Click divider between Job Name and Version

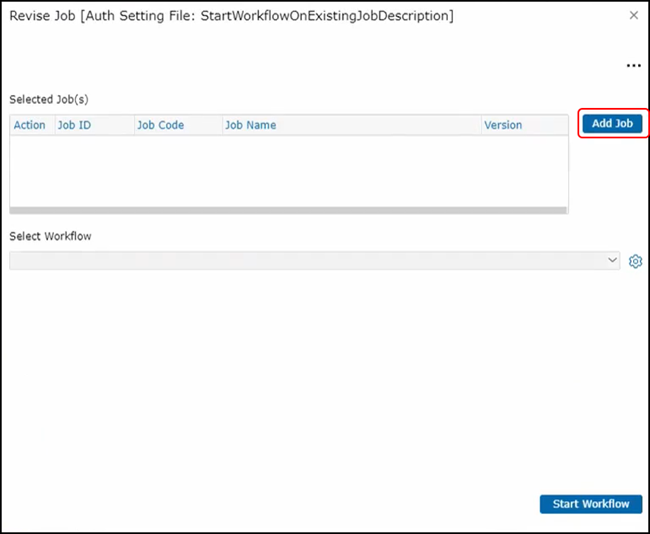click(x=479, y=125)
